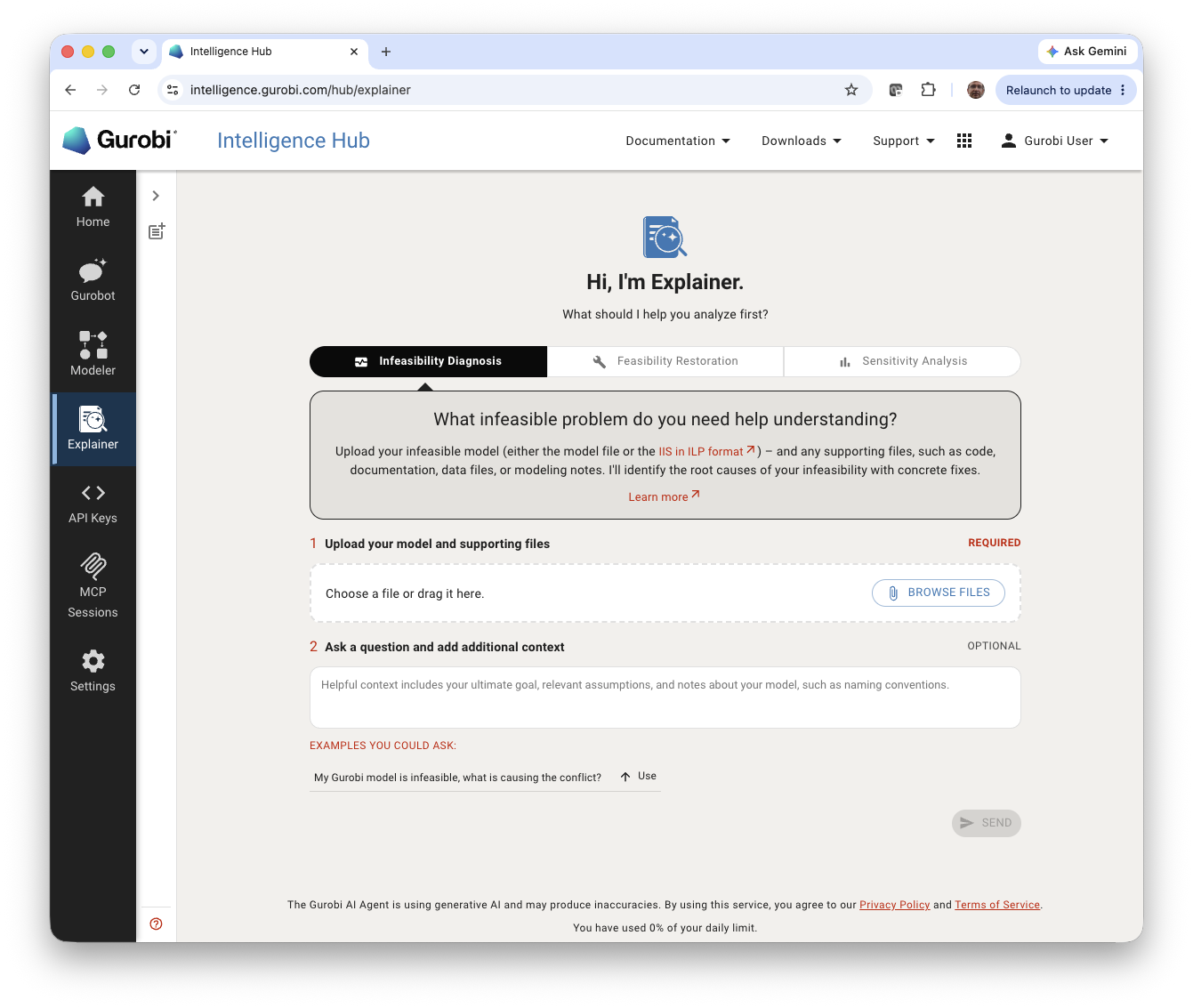
Task: Open MCP Sessions in sidebar
Action: (x=93, y=586)
